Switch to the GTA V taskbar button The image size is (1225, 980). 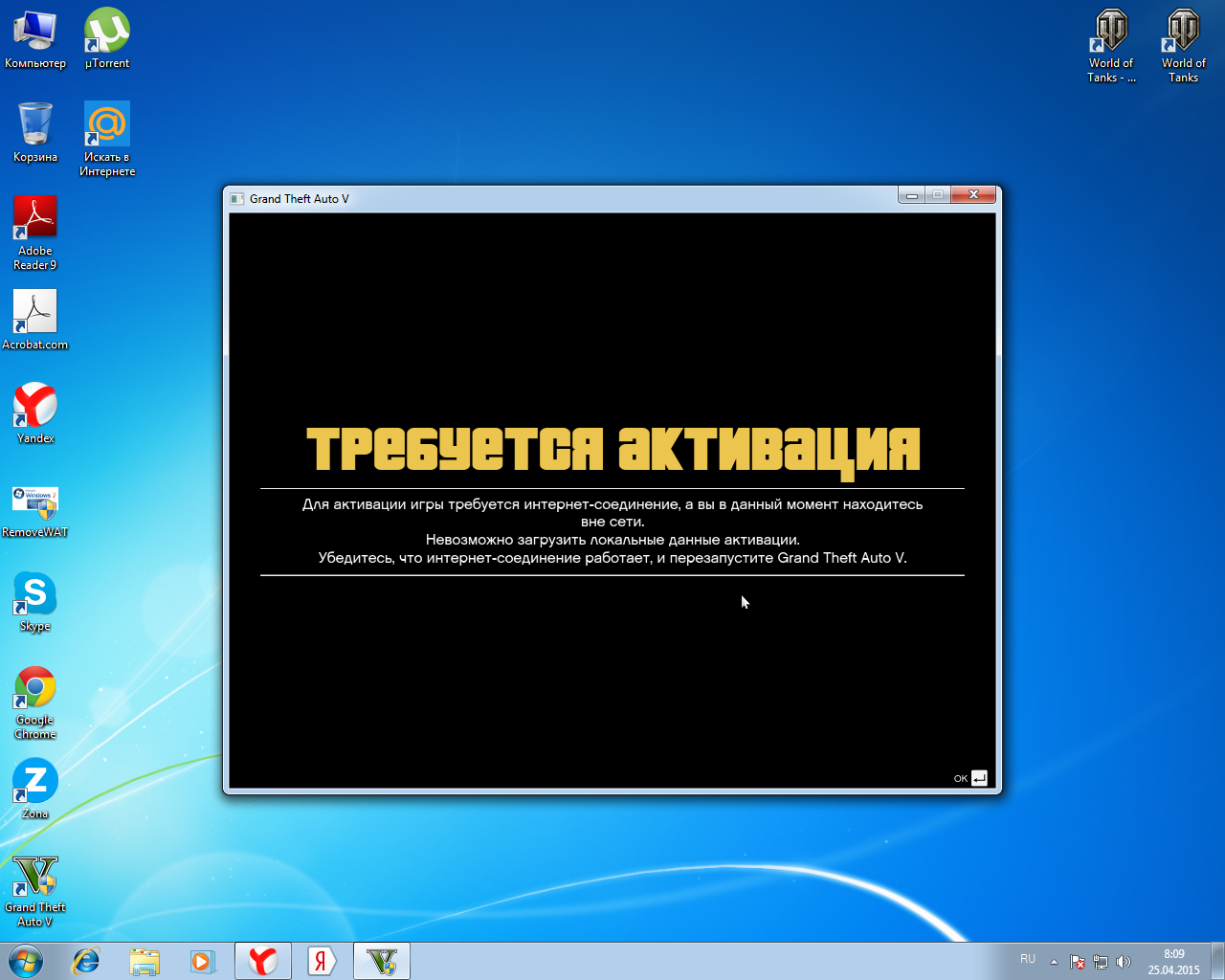click(x=382, y=961)
